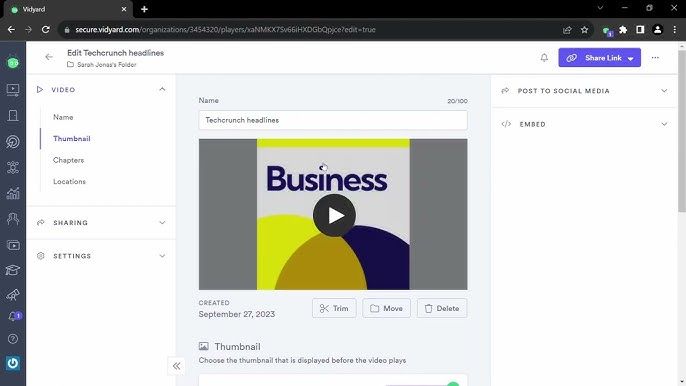Open the Vidyard home logo in sidebar
686x386 pixels.
(x=13, y=63)
